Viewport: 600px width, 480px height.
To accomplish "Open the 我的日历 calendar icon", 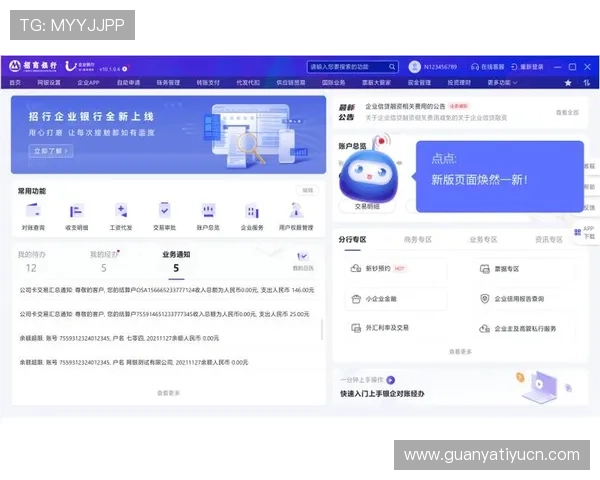I will pos(303,261).
